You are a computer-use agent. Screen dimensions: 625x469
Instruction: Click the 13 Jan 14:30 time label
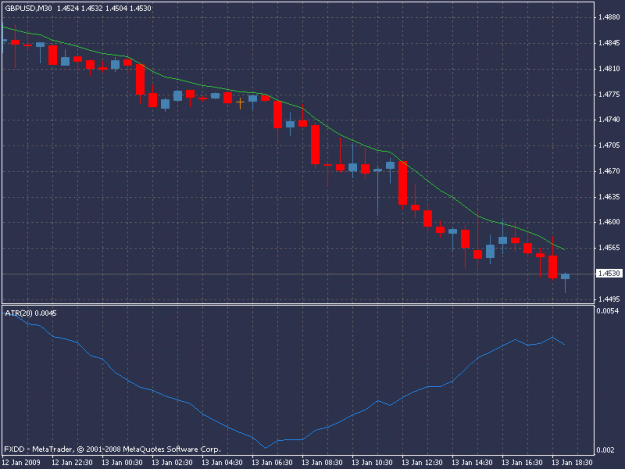tap(472, 463)
